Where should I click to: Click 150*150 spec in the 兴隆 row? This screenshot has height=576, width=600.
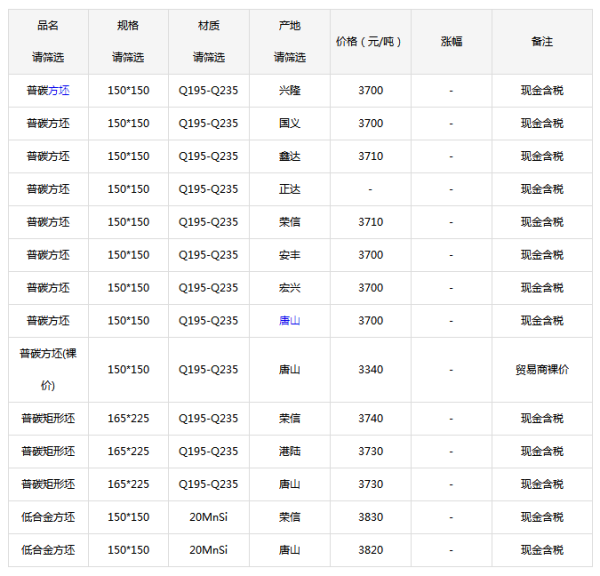pyautogui.click(x=128, y=90)
